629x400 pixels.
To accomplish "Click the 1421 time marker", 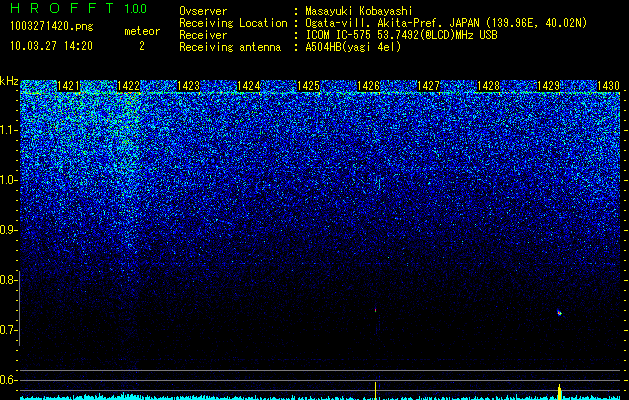I will 68,86.
